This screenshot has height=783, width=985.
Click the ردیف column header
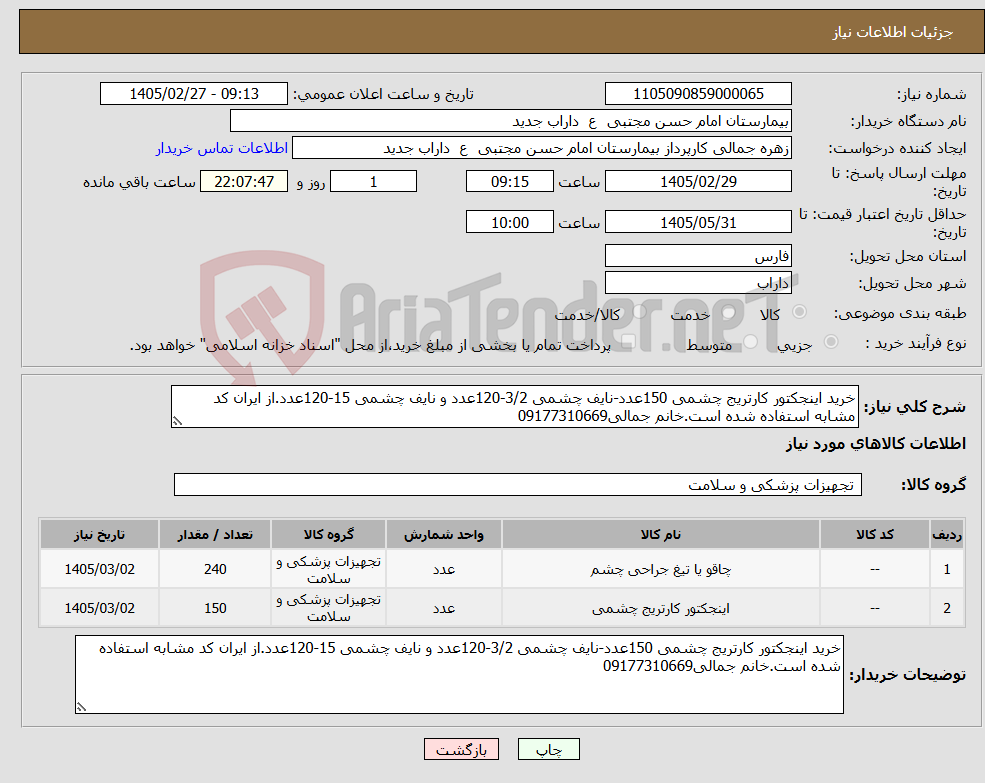(x=947, y=534)
